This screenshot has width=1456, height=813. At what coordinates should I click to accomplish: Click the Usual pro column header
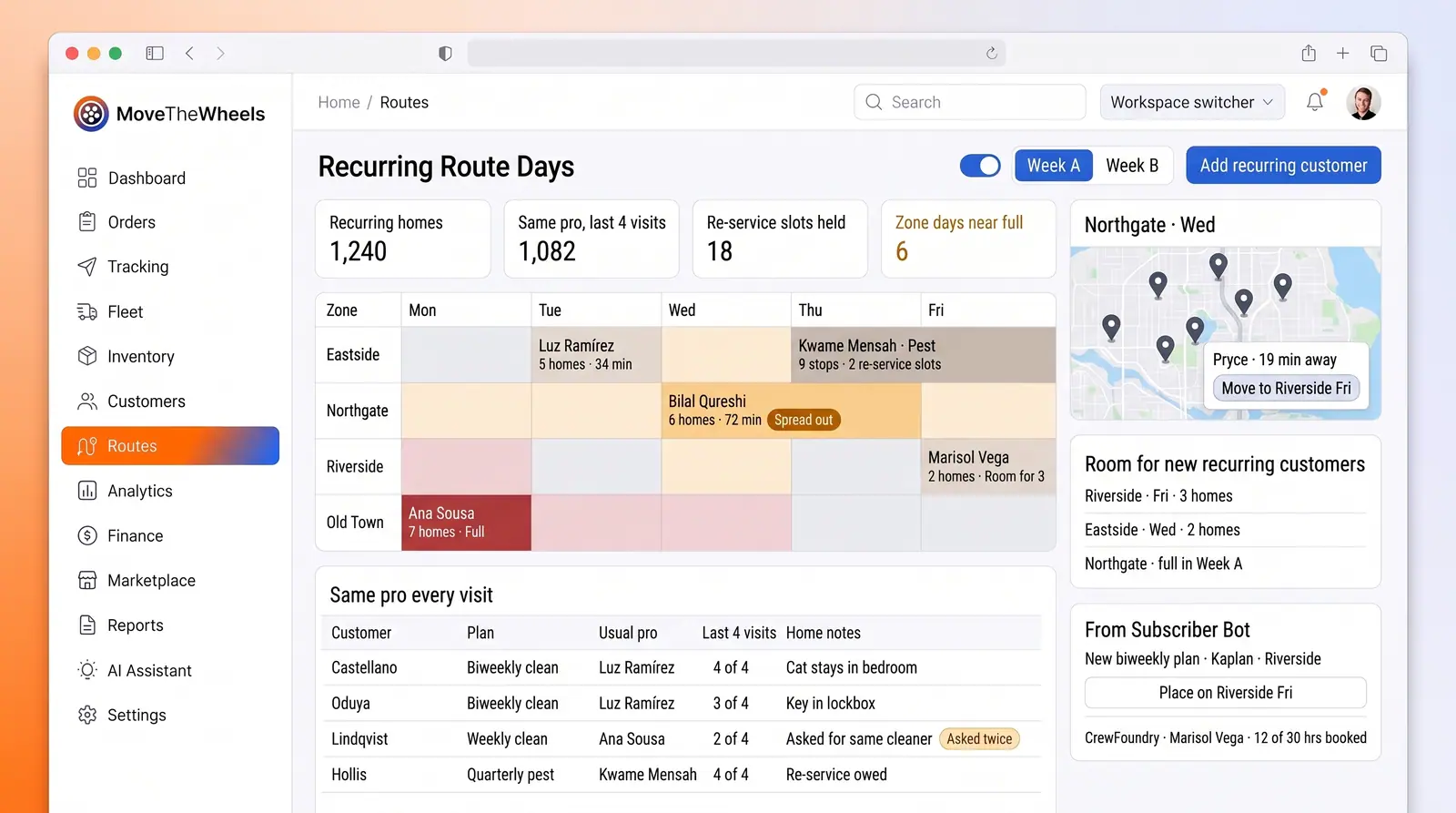628,633
